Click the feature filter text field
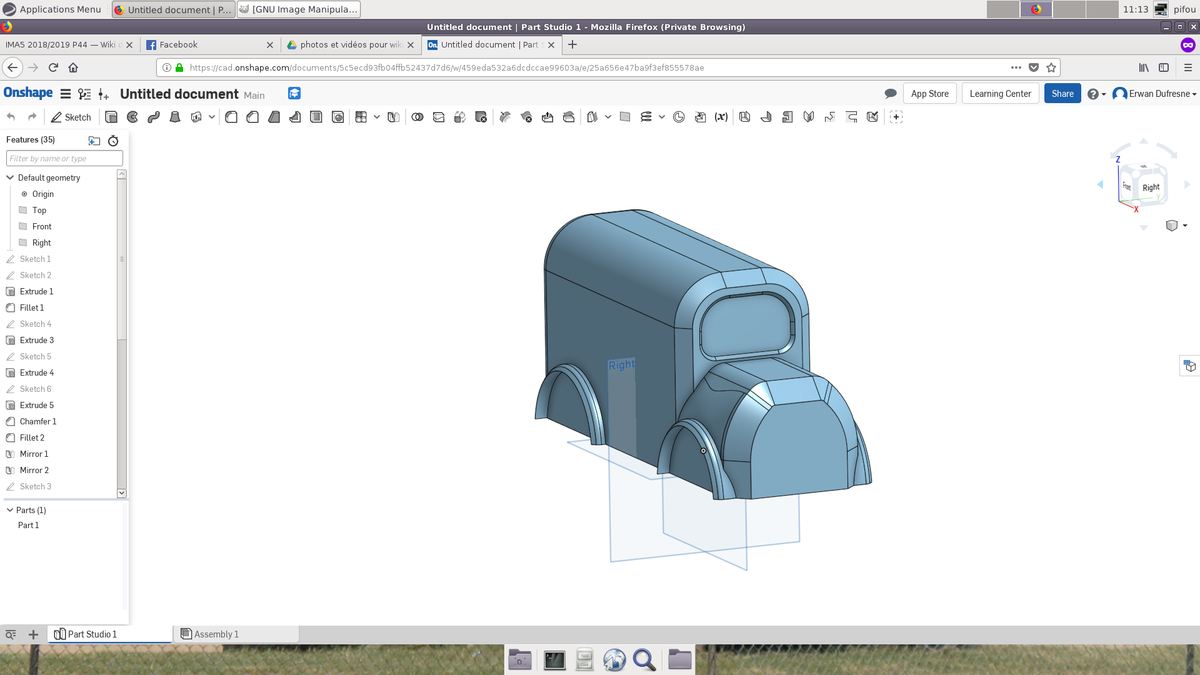This screenshot has height=675, width=1200. 64,158
